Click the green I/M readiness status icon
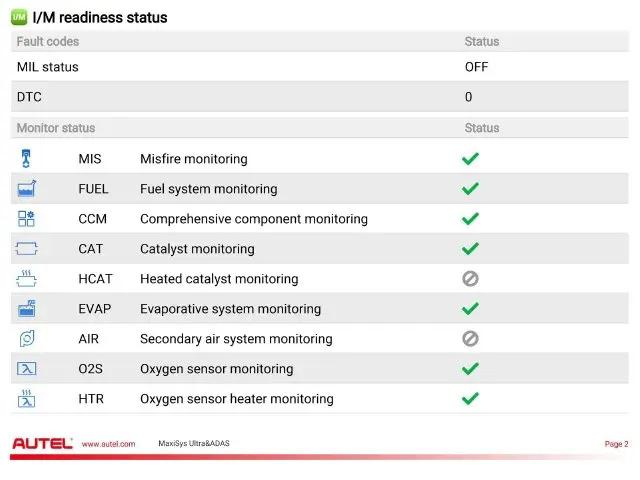The height and width of the screenshot is (480, 640). (19, 17)
